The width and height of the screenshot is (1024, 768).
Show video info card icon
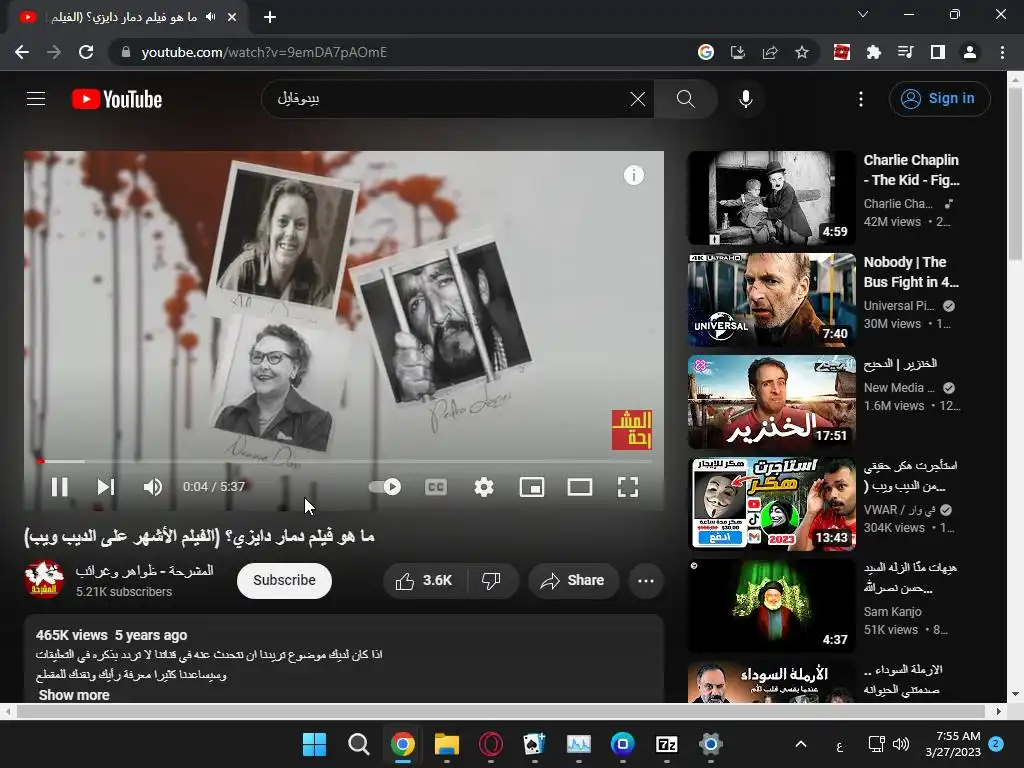[633, 175]
